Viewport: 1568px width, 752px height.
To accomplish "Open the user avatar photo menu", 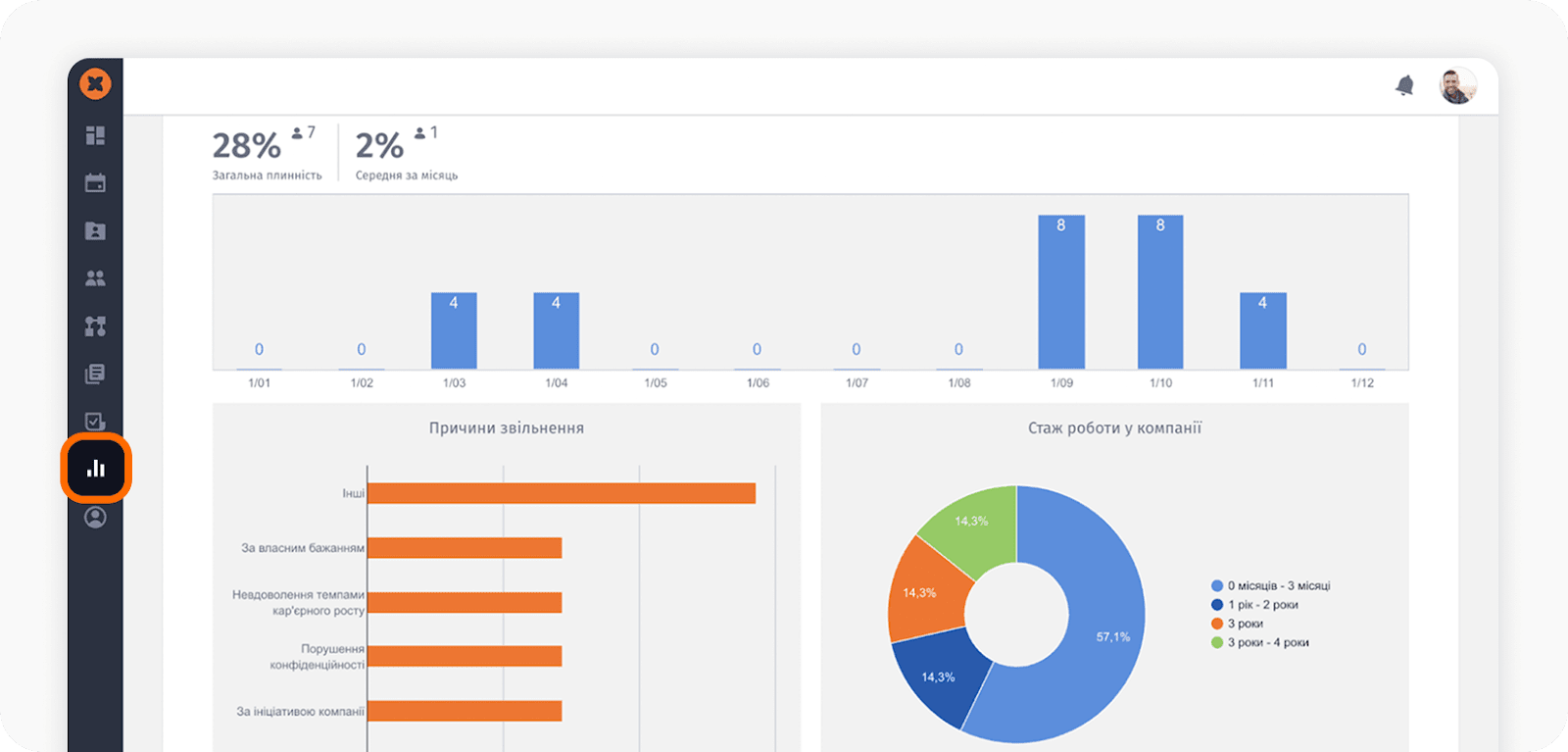I will pyautogui.click(x=1457, y=86).
